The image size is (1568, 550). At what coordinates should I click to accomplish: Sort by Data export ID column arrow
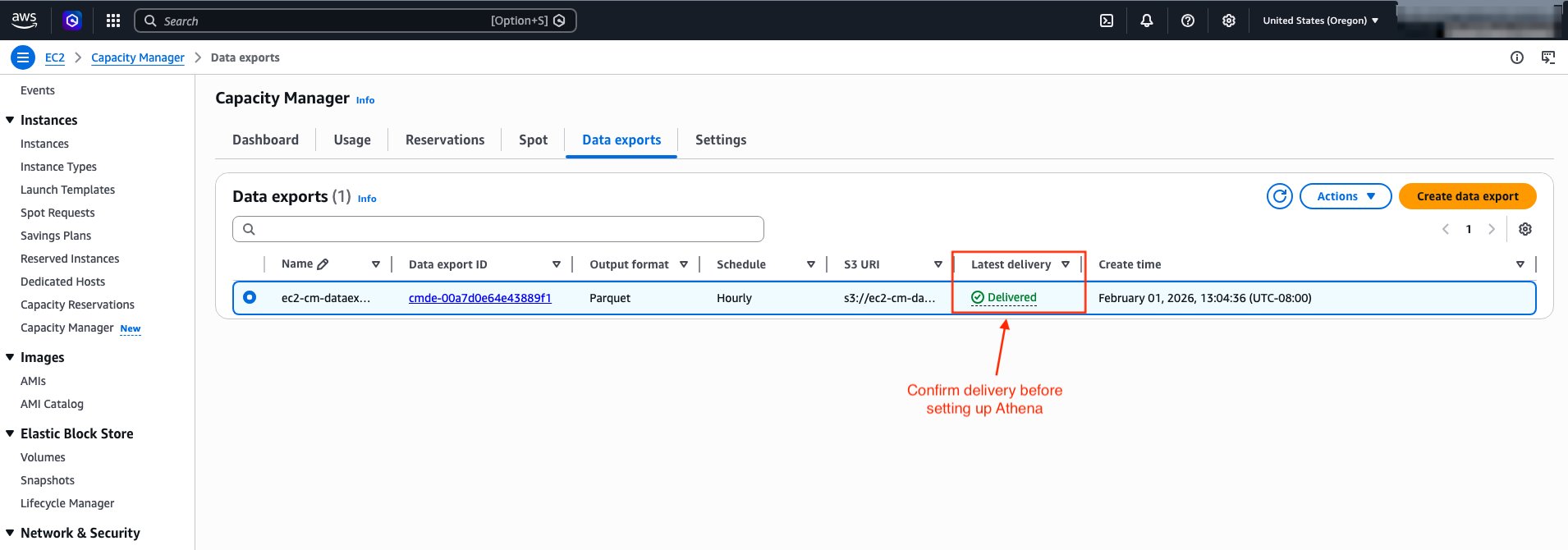tap(557, 264)
